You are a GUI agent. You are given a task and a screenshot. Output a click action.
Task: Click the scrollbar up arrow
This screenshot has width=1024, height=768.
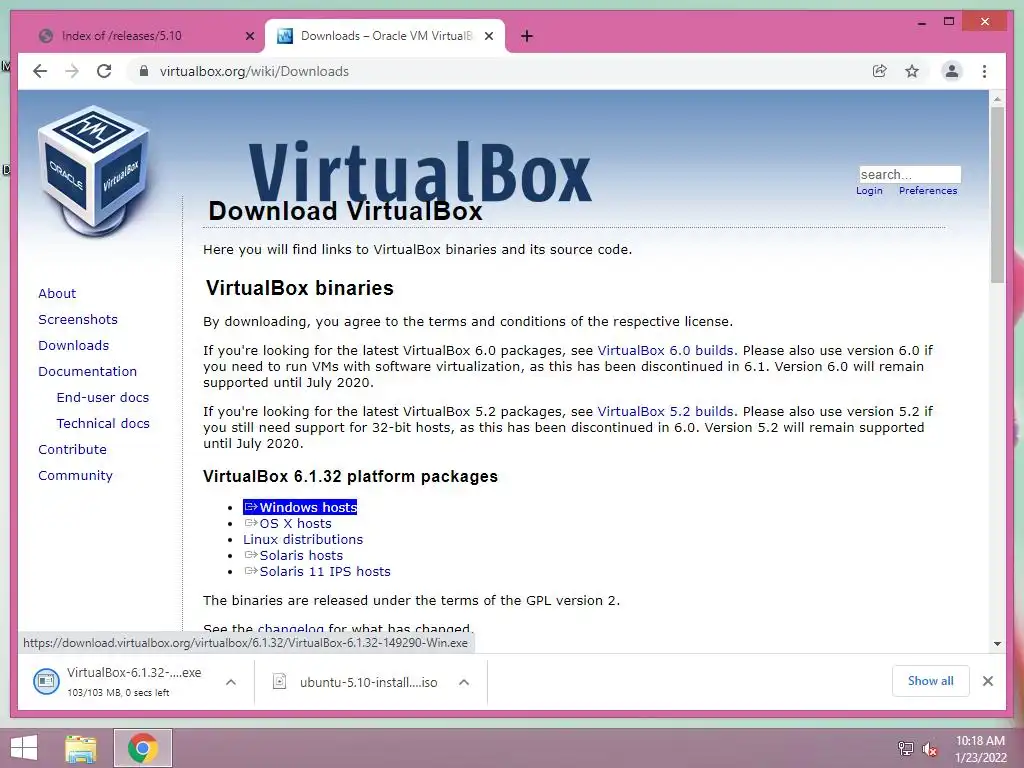coord(997,99)
